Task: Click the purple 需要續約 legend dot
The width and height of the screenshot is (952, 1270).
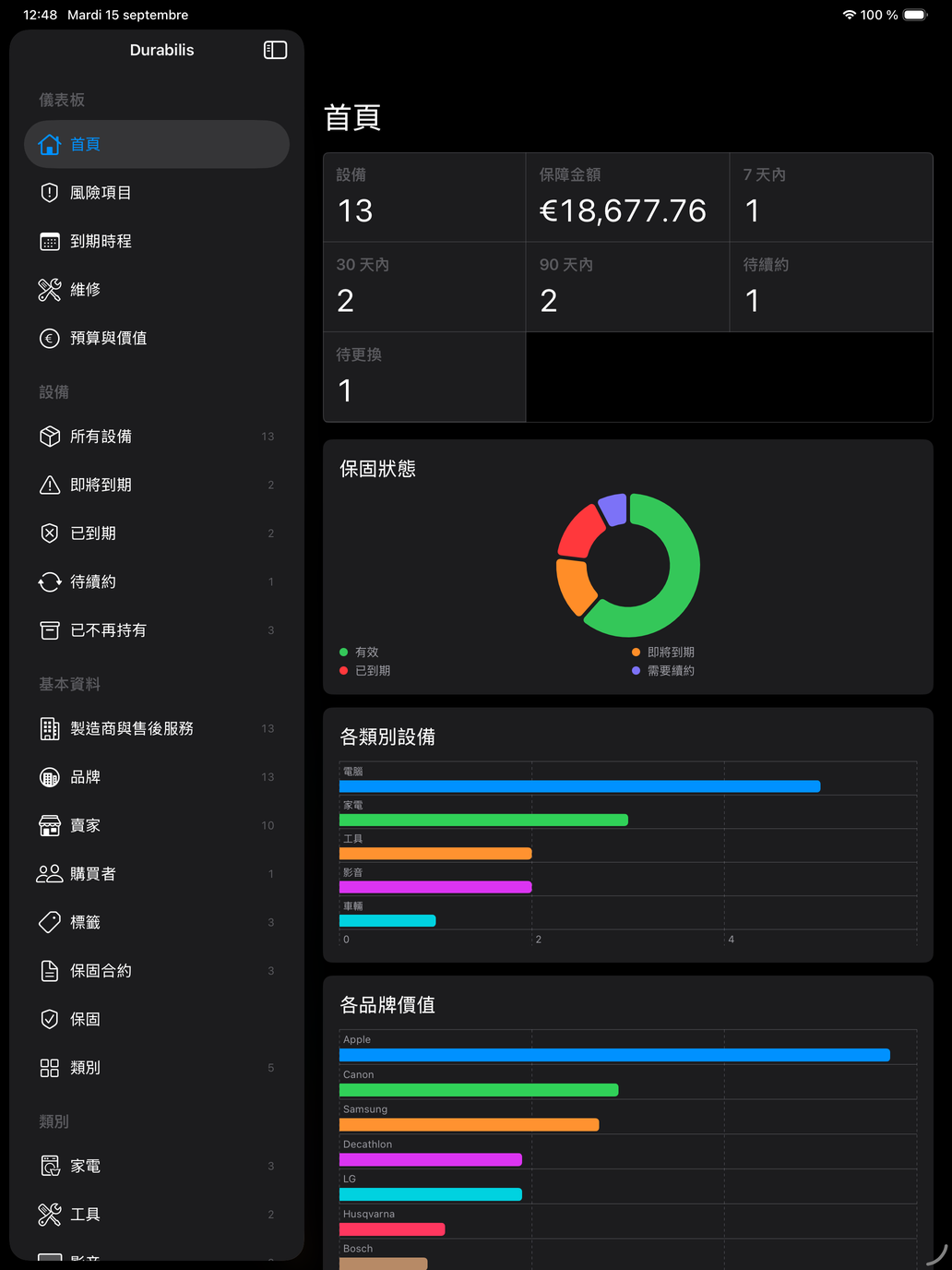Action: (636, 671)
